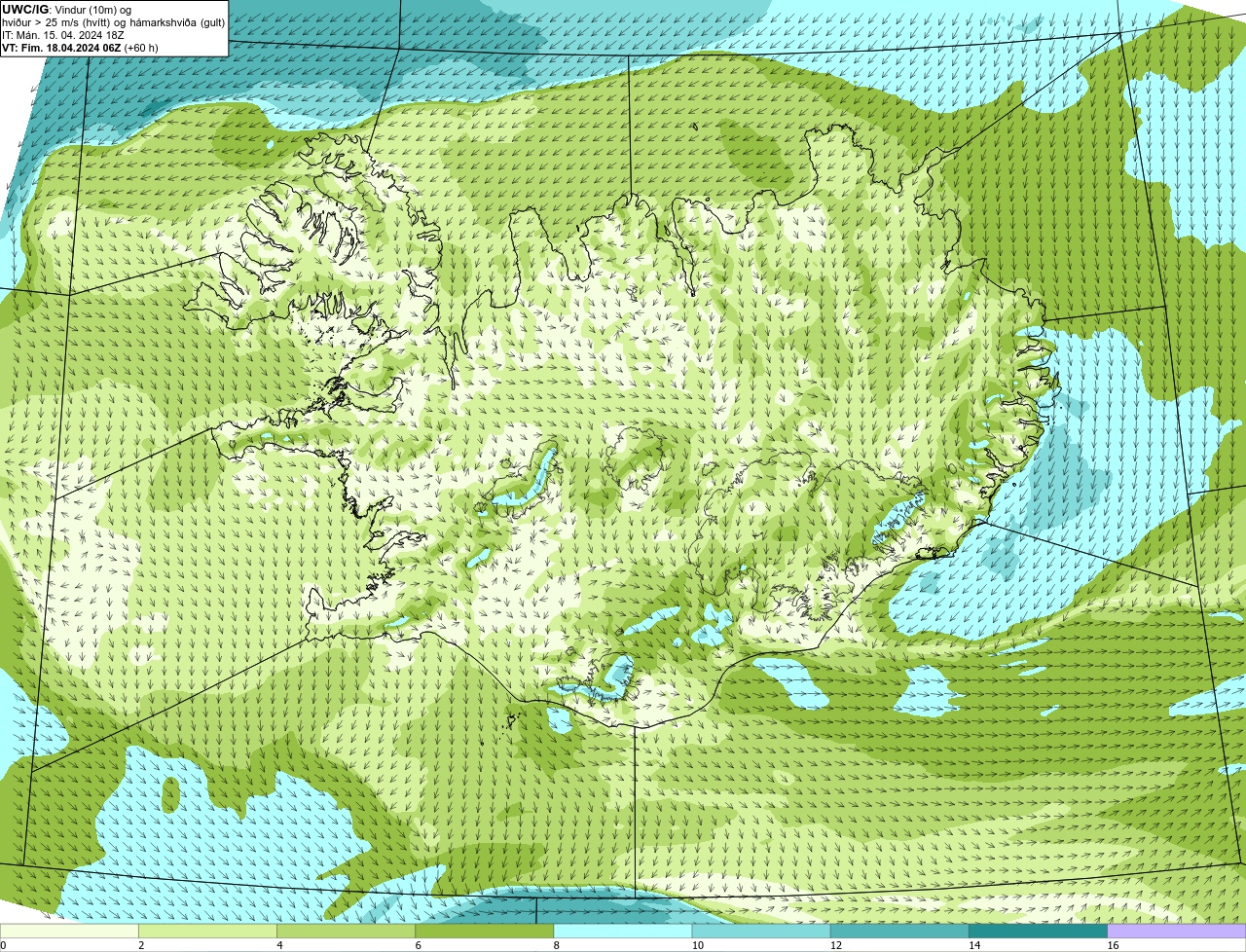
Task: Click the turquoise 10–12 legend swatch
Action: pyautogui.click(x=761, y=932)
